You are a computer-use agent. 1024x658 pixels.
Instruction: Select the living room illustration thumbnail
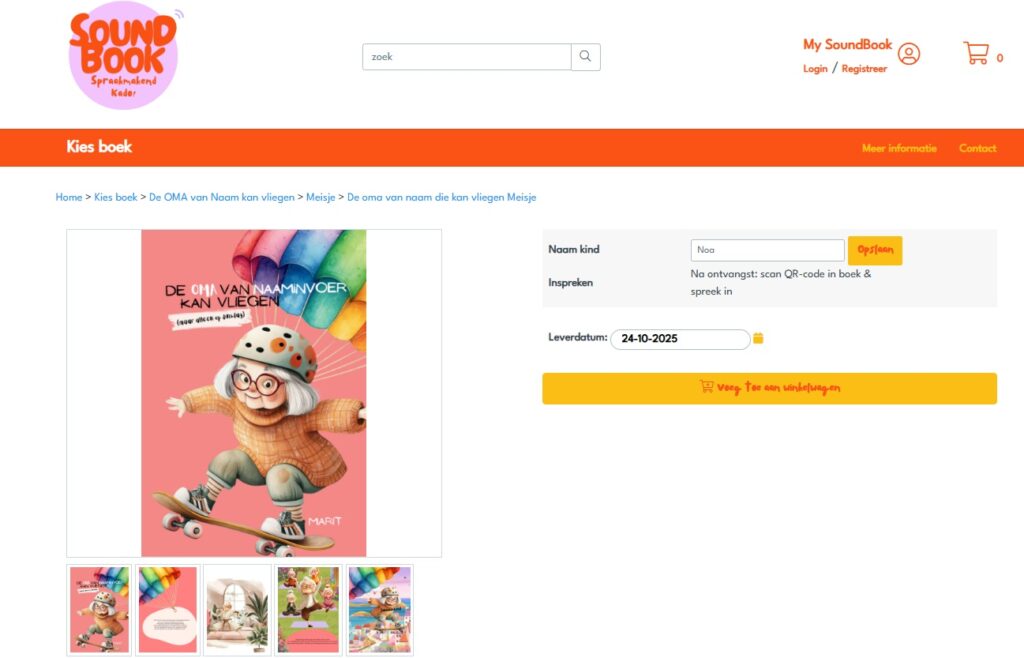tap(238, 610)
